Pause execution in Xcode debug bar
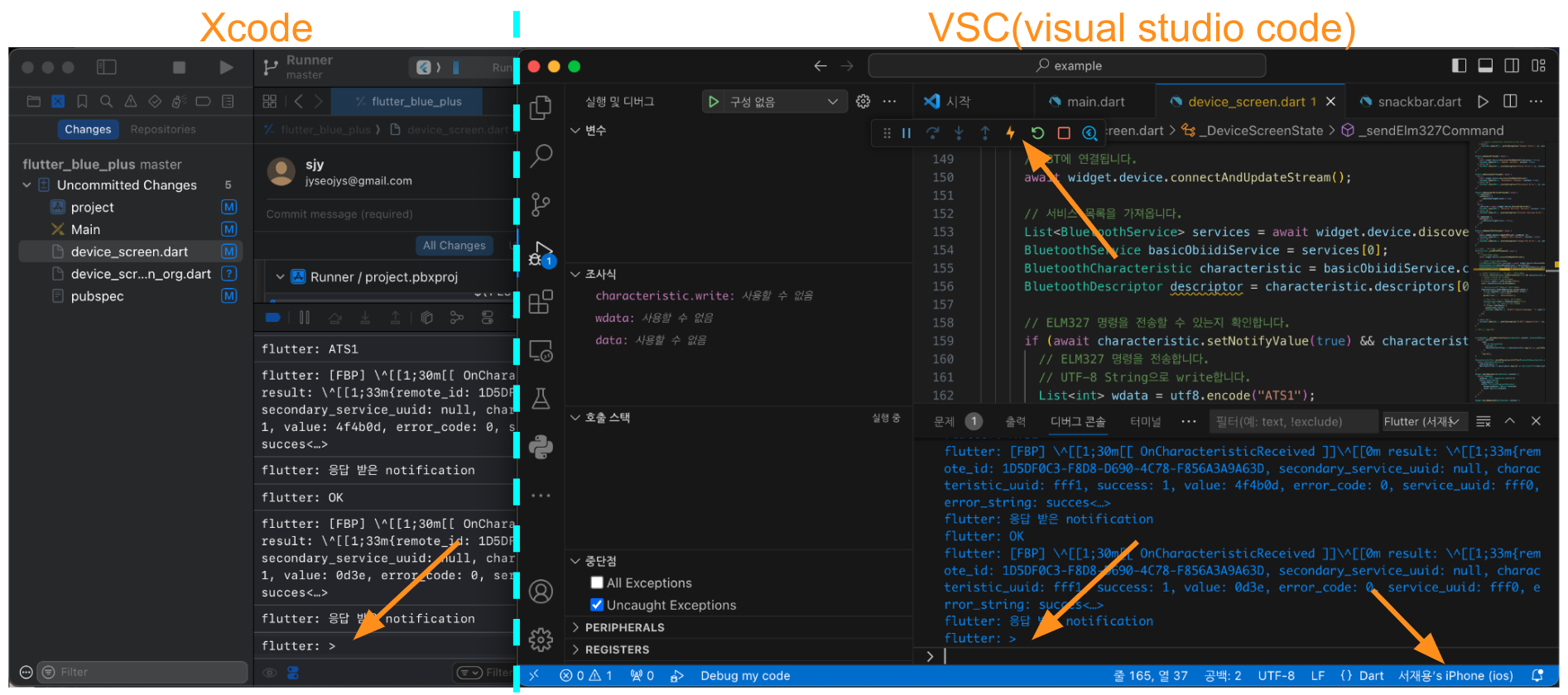1568x695 pixels. coord(304,317)
